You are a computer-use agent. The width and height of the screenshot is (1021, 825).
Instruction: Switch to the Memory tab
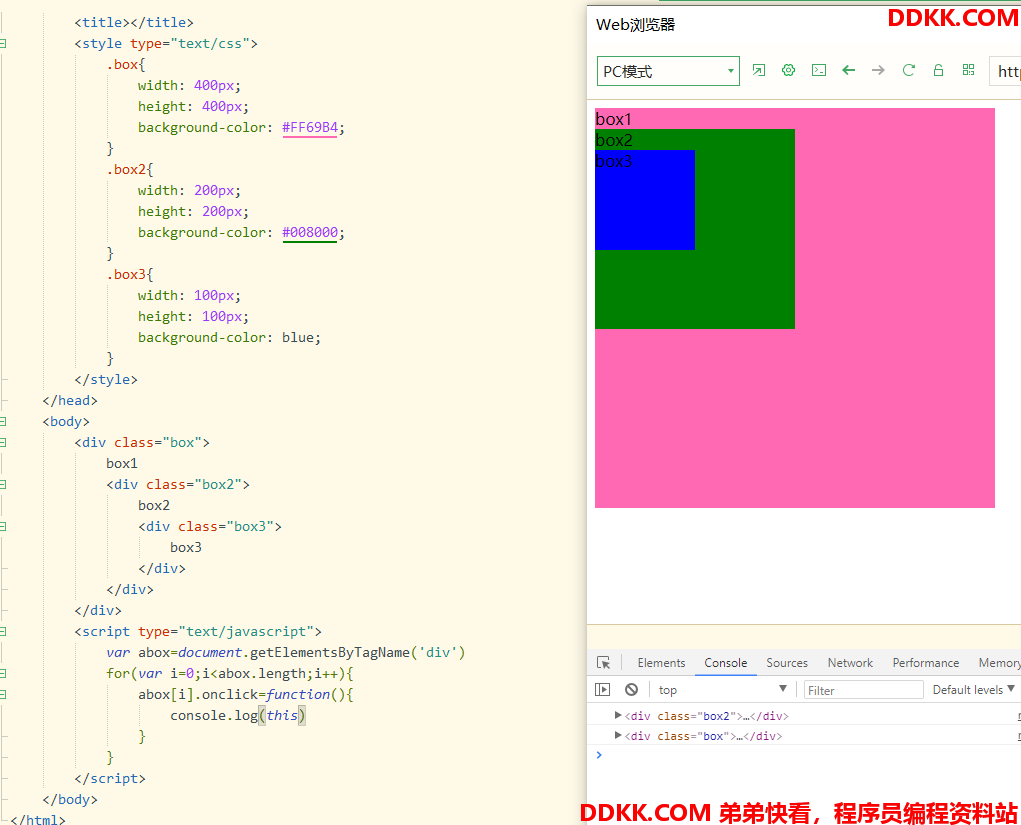coord(1000,663)
